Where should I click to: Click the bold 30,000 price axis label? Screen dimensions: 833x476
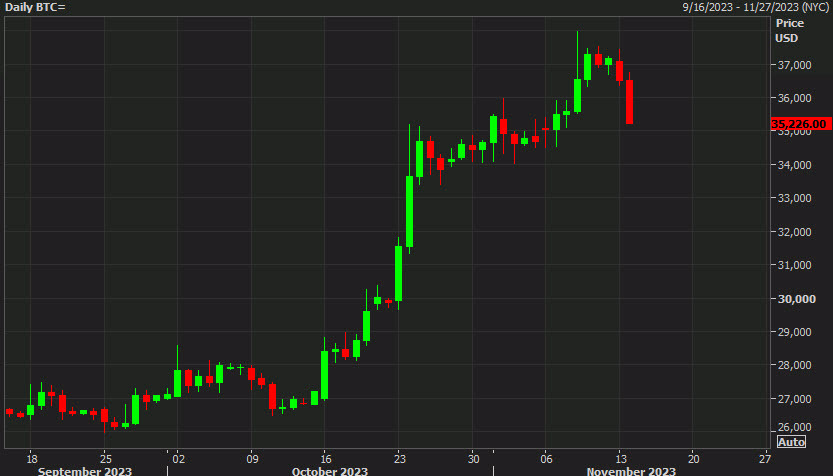(x=796, y=299)
